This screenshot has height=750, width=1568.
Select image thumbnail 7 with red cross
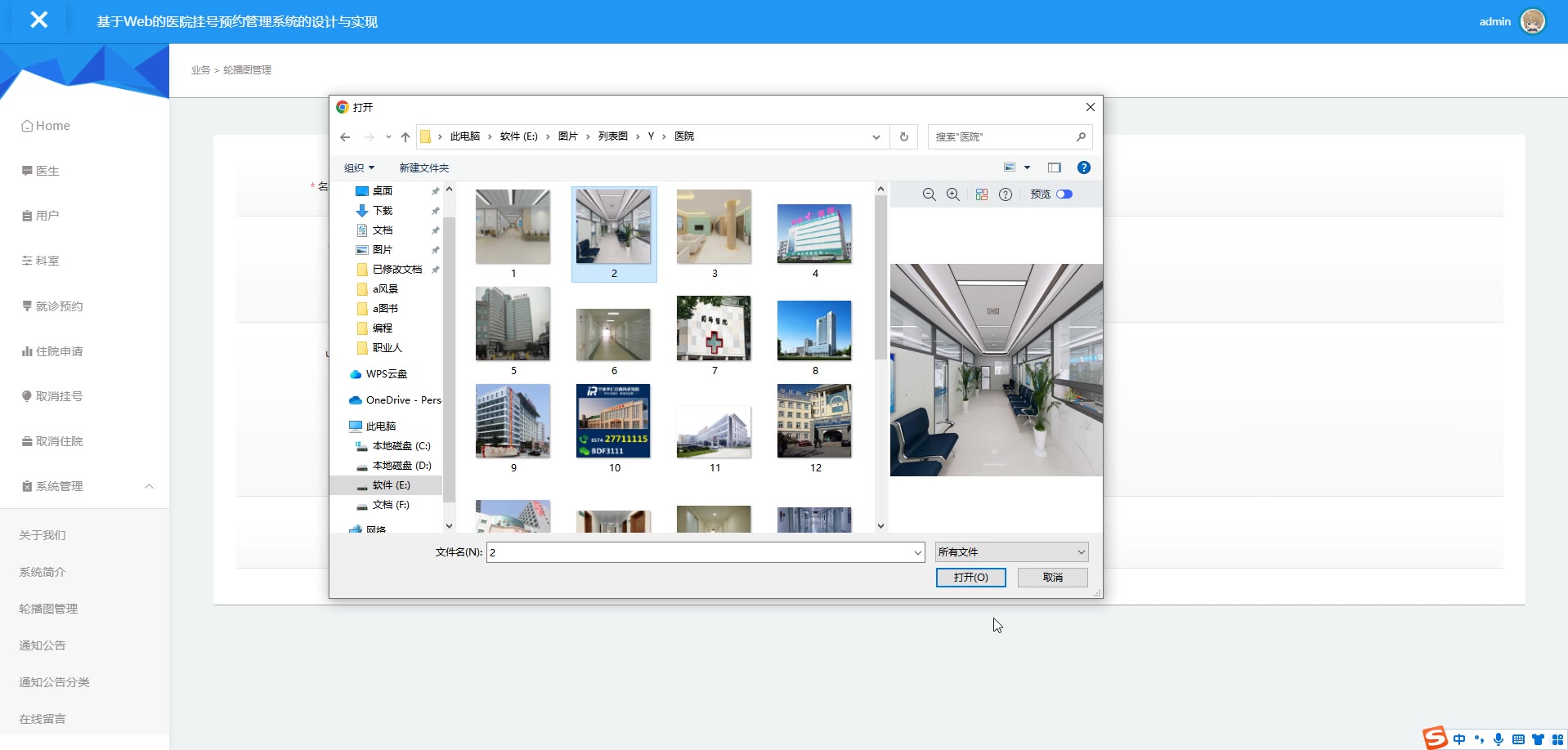tap(714, 328)
